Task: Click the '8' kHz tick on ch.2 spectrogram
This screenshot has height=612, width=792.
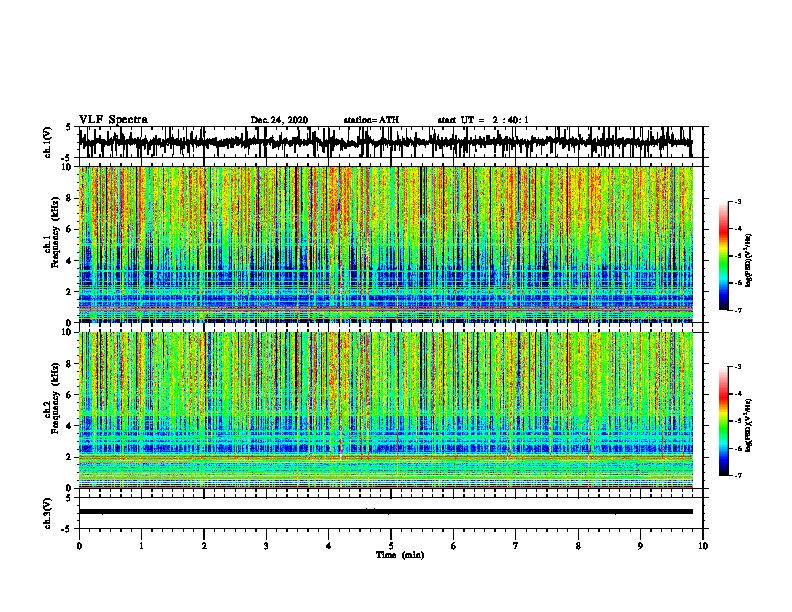Action: tap(70, 364)
